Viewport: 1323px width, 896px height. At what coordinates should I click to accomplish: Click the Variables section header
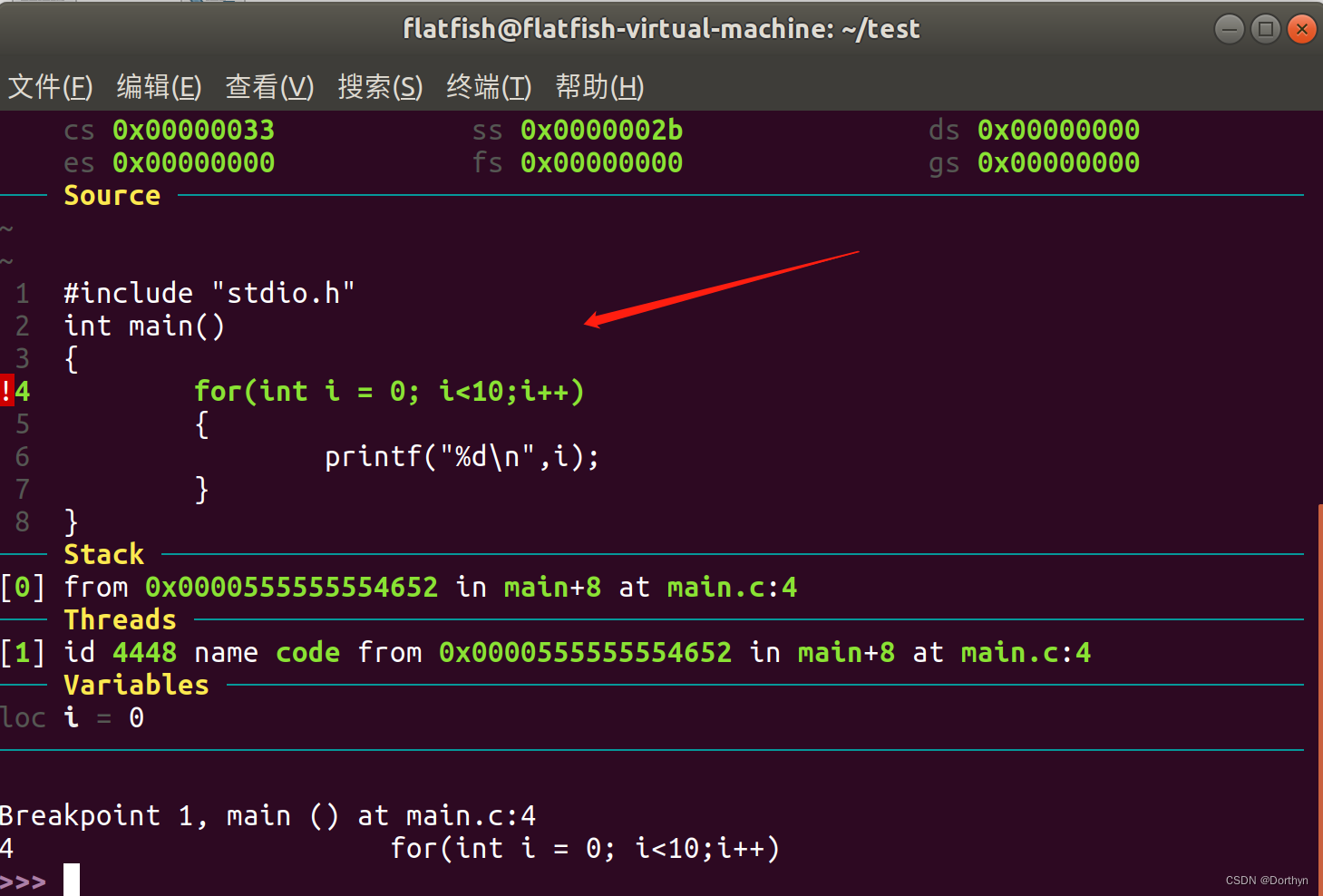(x=137, y=685)
